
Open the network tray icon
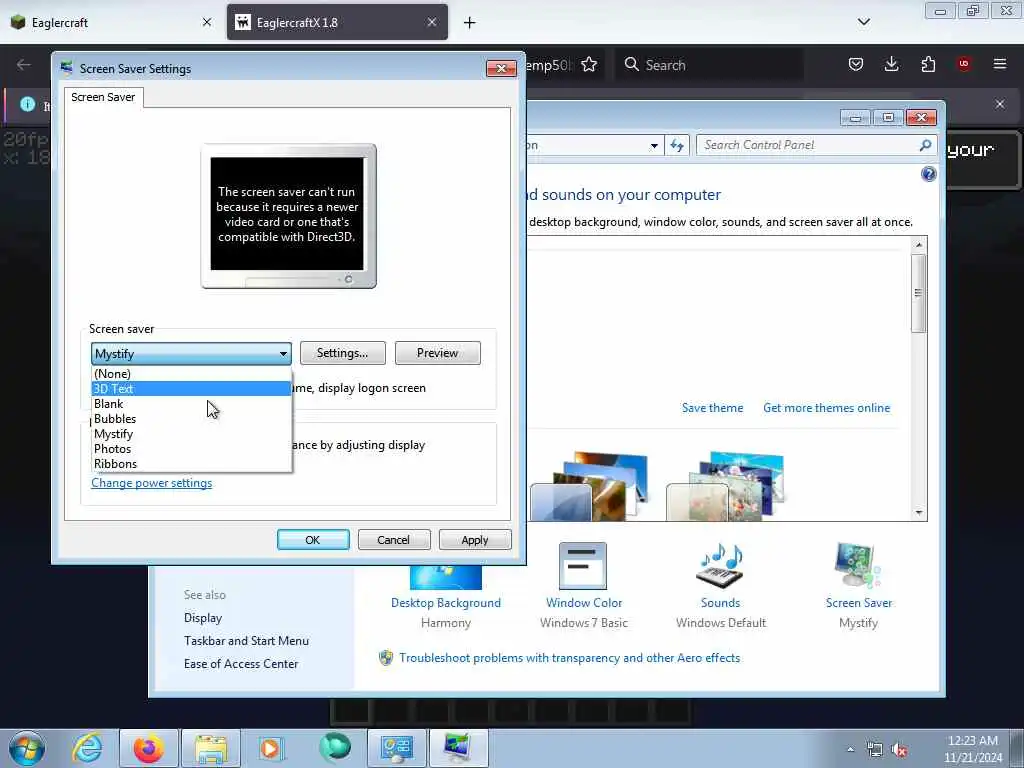pos(874,750)
